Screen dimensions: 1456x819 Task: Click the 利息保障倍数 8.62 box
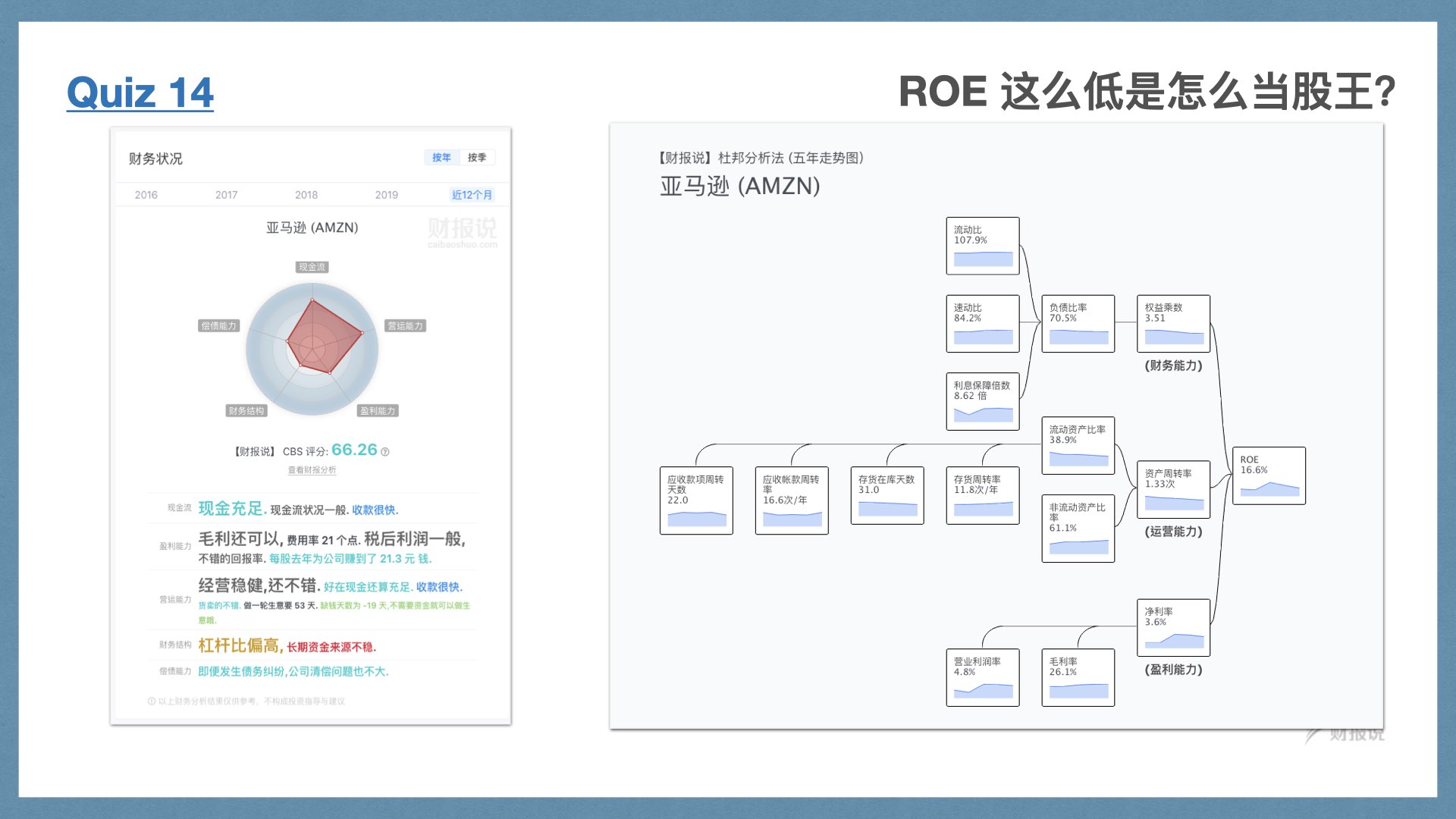[x=982, y=401]
